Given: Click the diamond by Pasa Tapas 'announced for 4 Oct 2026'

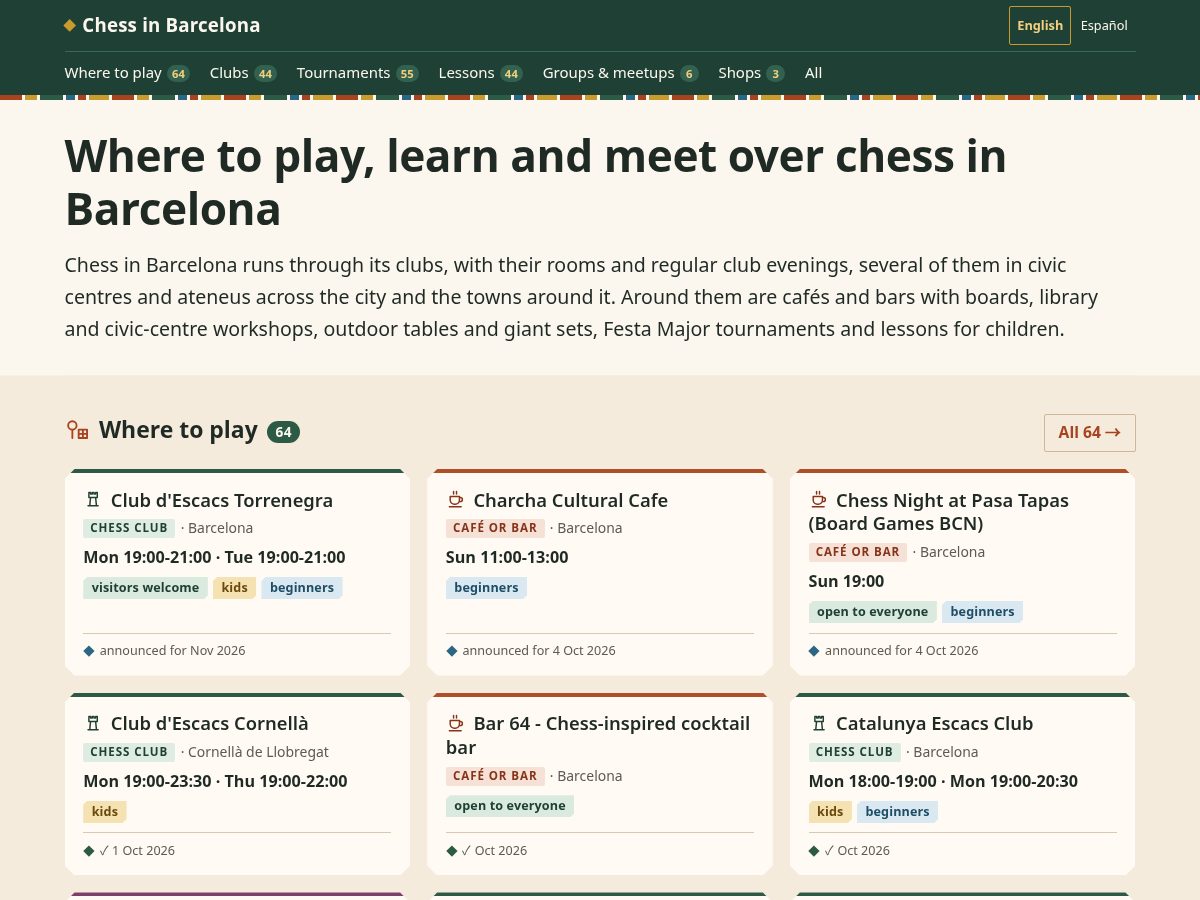Looking at the screenshot, I should 814,651.
